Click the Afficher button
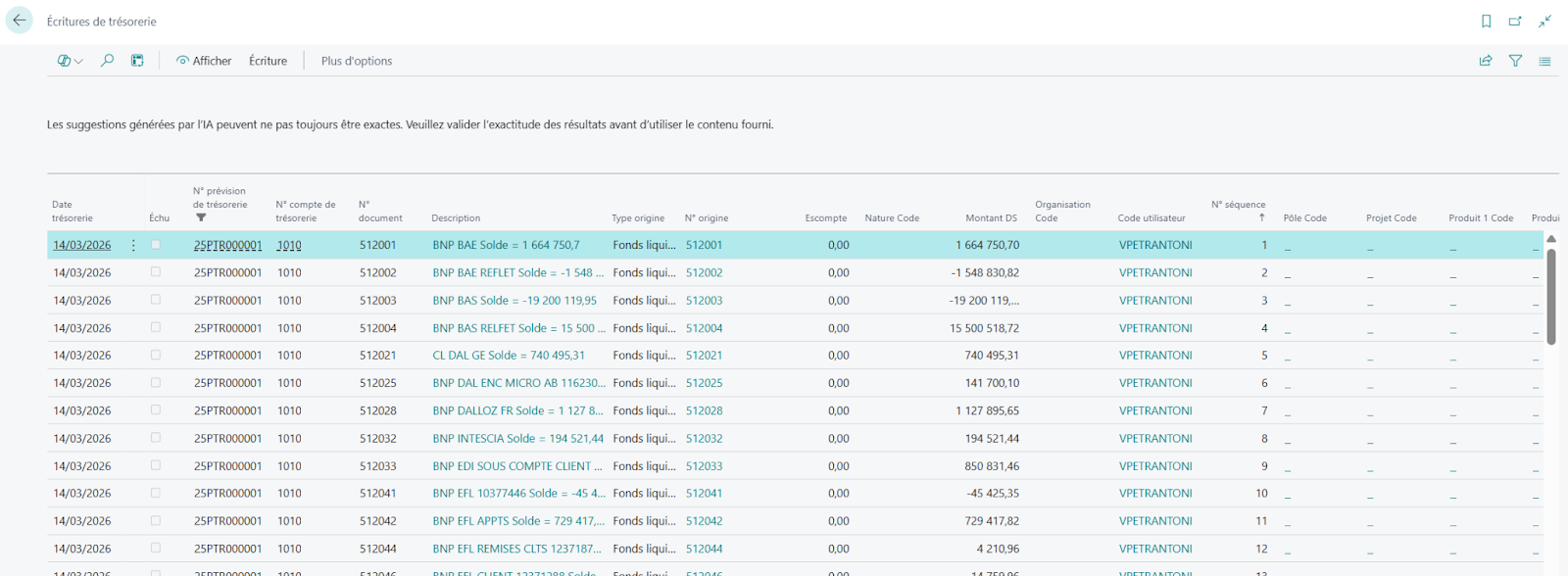1568x576 pixels. point(204,61)
